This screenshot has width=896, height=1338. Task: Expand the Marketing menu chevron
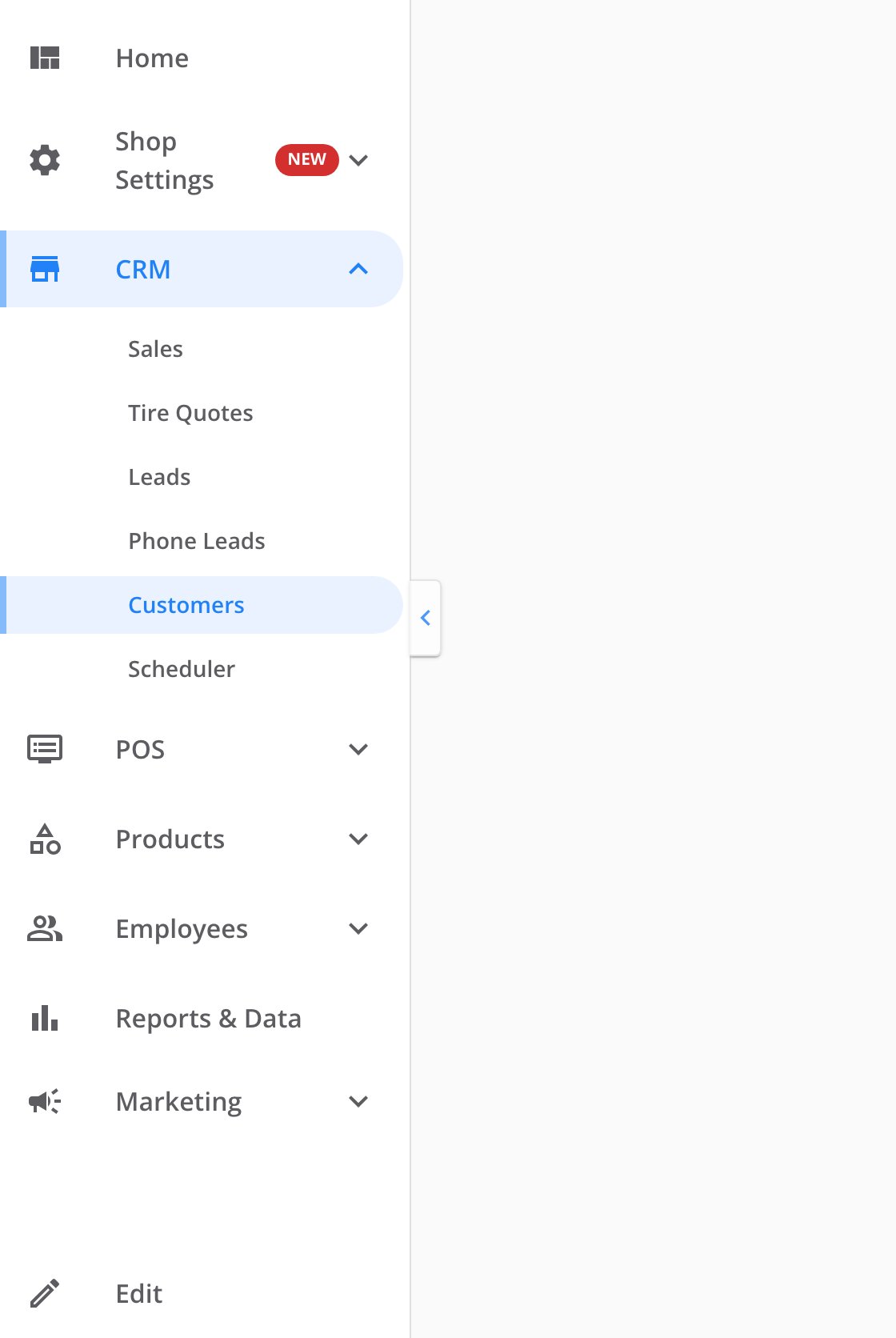[x=358, y=1101]
